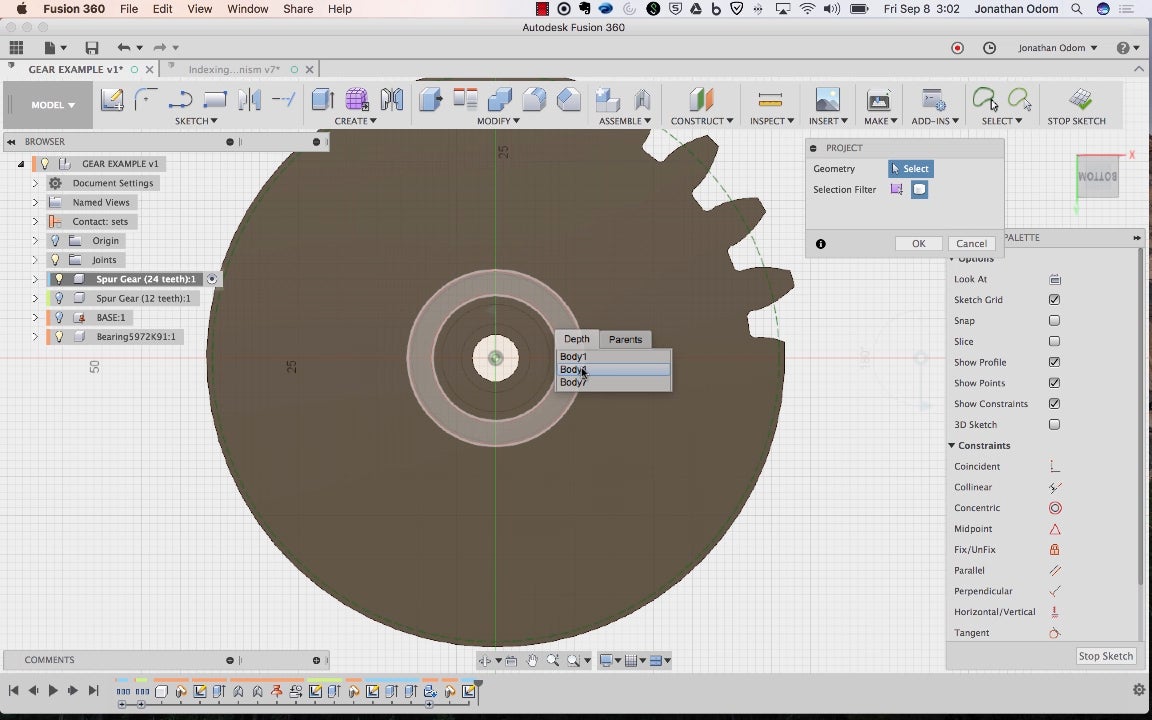Toggle visibility bulb for BASE:1 component
1152x720 pixels.
coord(59,318)
